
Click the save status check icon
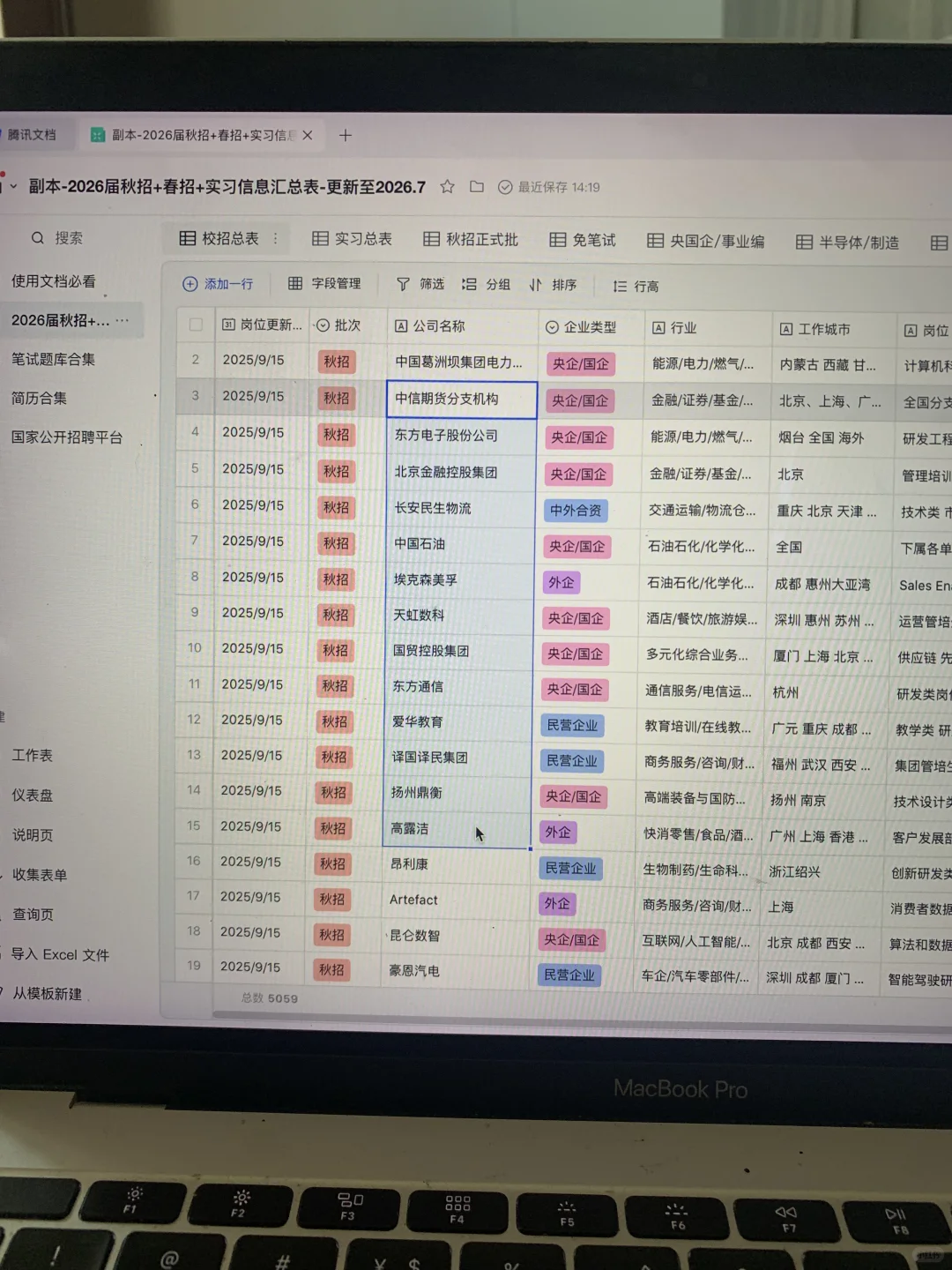(x=505, y=187)
